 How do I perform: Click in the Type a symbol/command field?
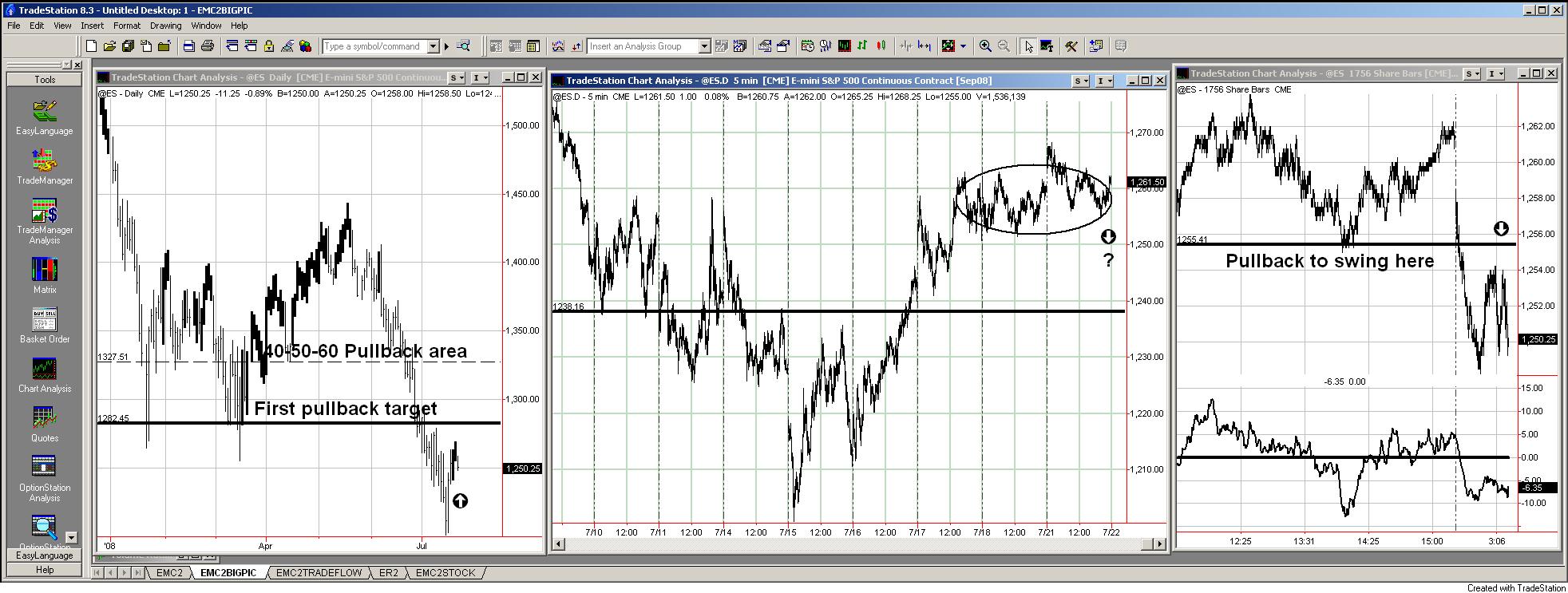pos(374,46)
